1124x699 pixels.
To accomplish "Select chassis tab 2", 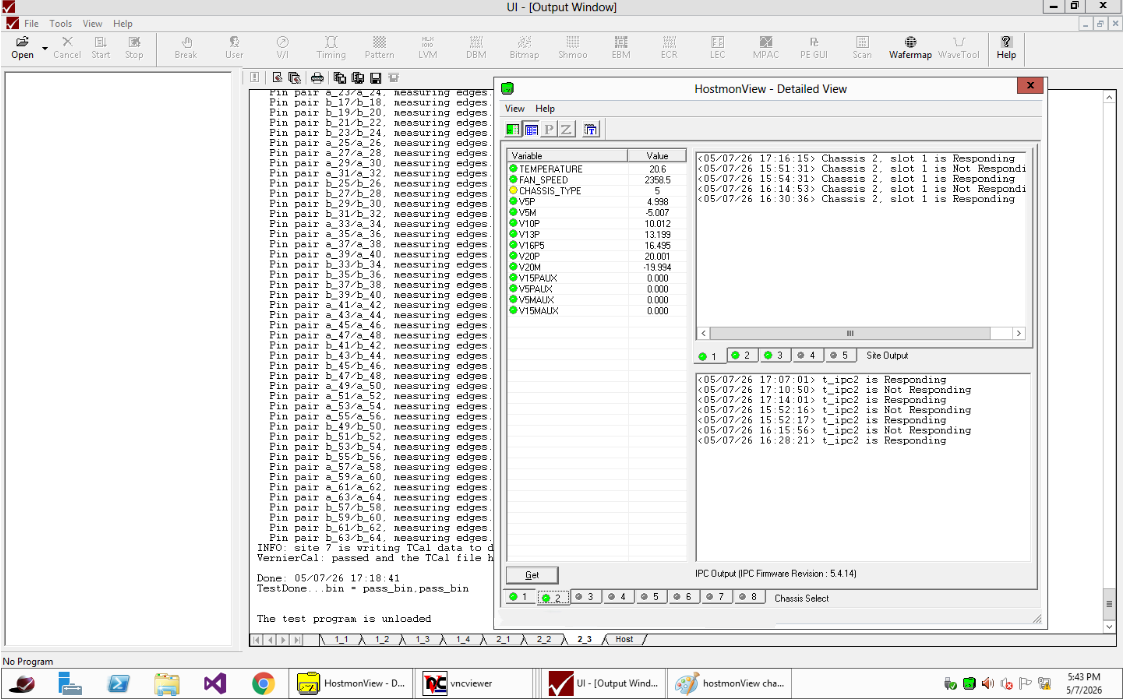I will (x=553, y=597).
